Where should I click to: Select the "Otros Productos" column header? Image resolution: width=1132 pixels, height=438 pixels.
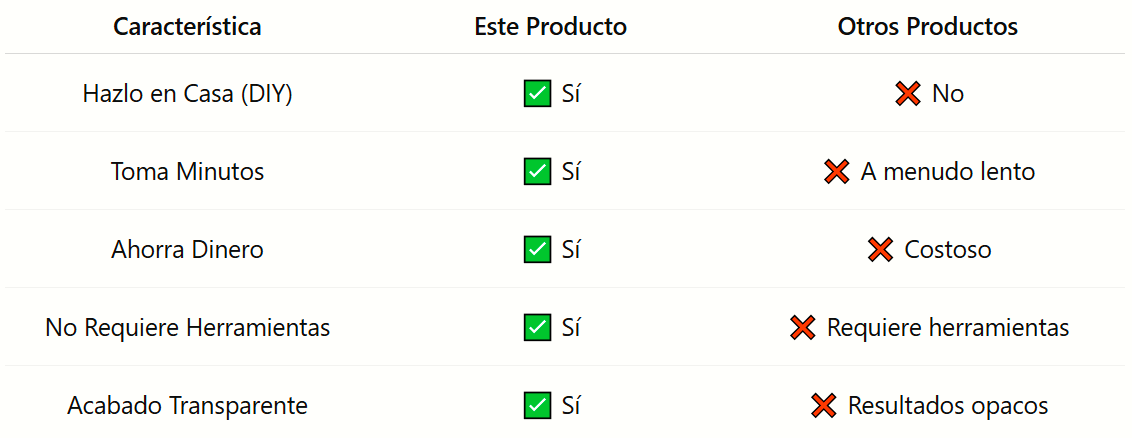(x=928, y=27)
